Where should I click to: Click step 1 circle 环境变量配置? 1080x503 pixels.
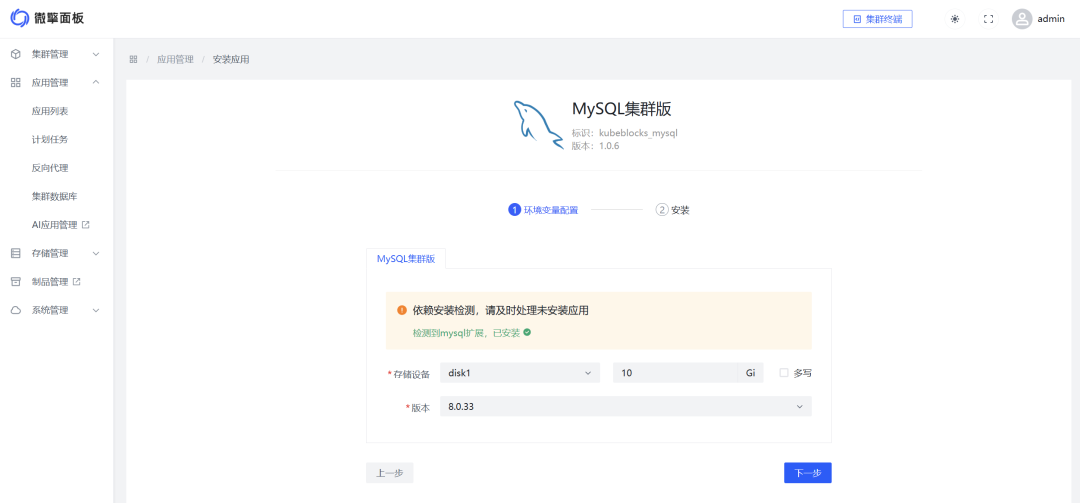click(x=514, y=209)
